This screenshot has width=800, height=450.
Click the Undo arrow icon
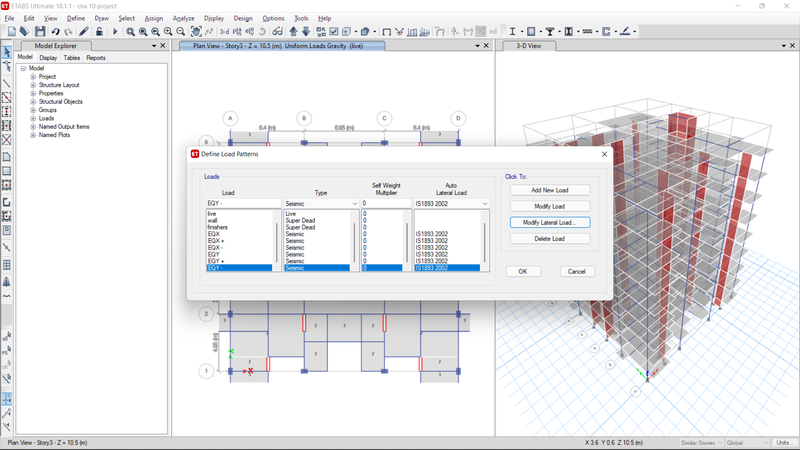(55, 32)
